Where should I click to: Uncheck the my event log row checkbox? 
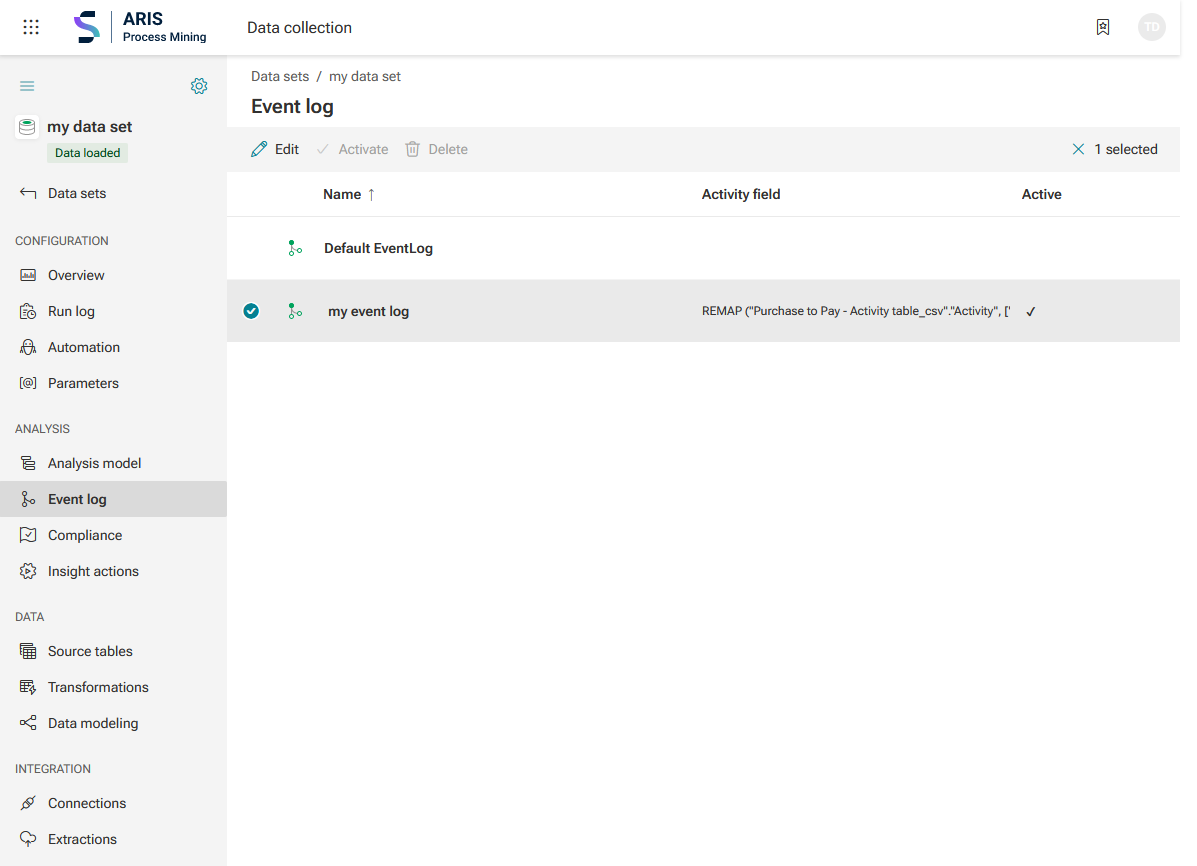click(251, 311)
